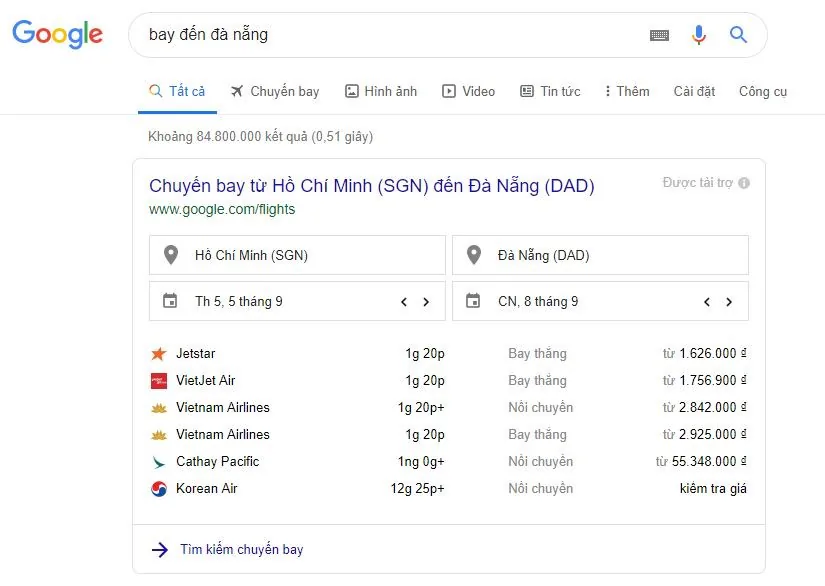
Task: Click Cathay Pacific price 'từ 55.348.000 ₫'
Action: pyautogui.click(x=701, y=461)
